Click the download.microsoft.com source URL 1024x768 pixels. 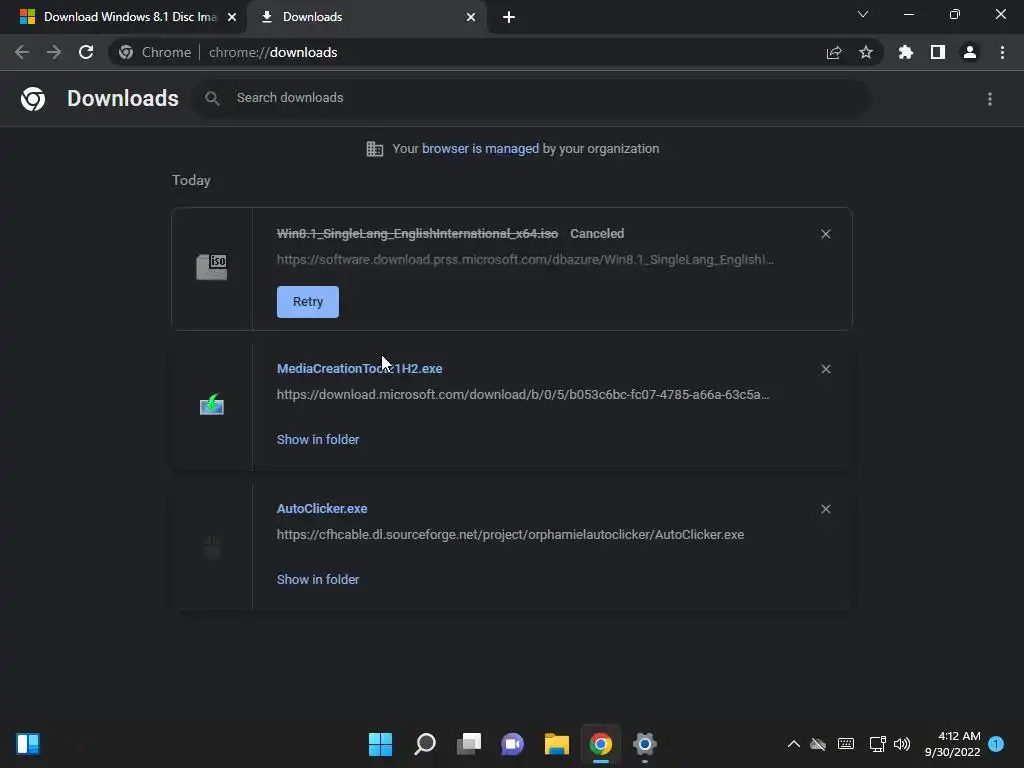click(x=522, y=394)
